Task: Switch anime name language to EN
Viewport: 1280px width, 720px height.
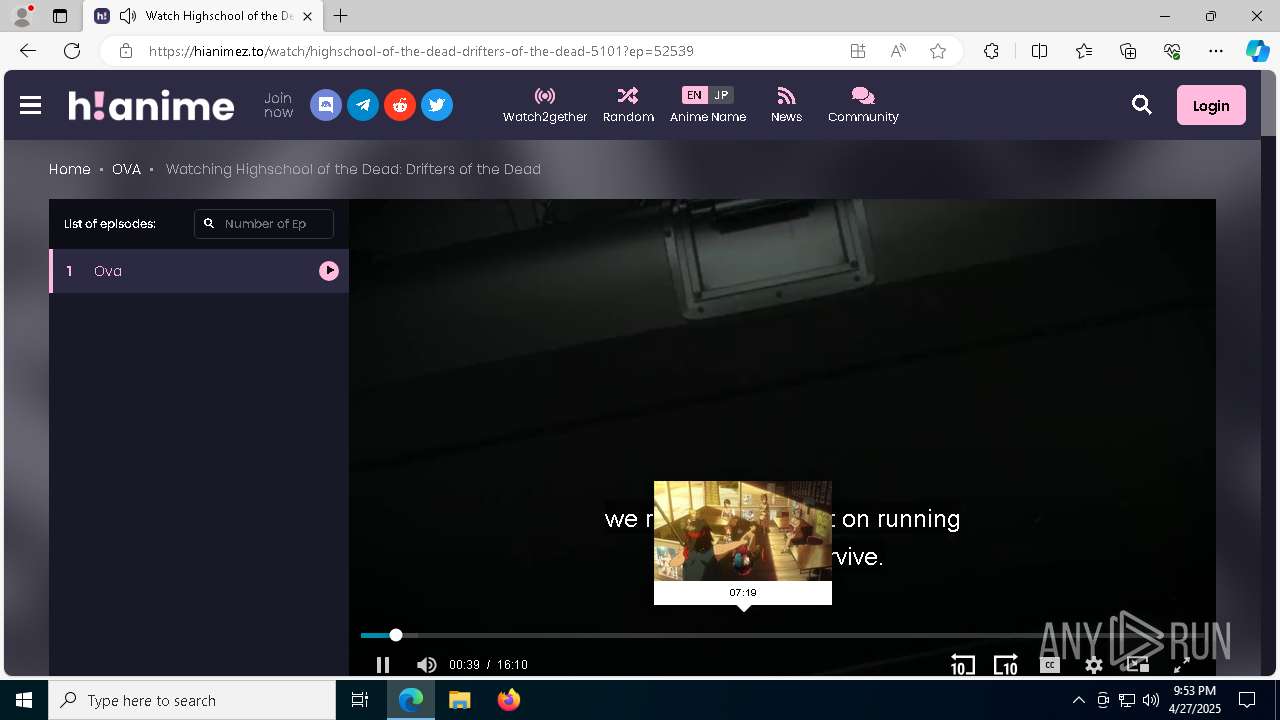Action: [694, 95]
